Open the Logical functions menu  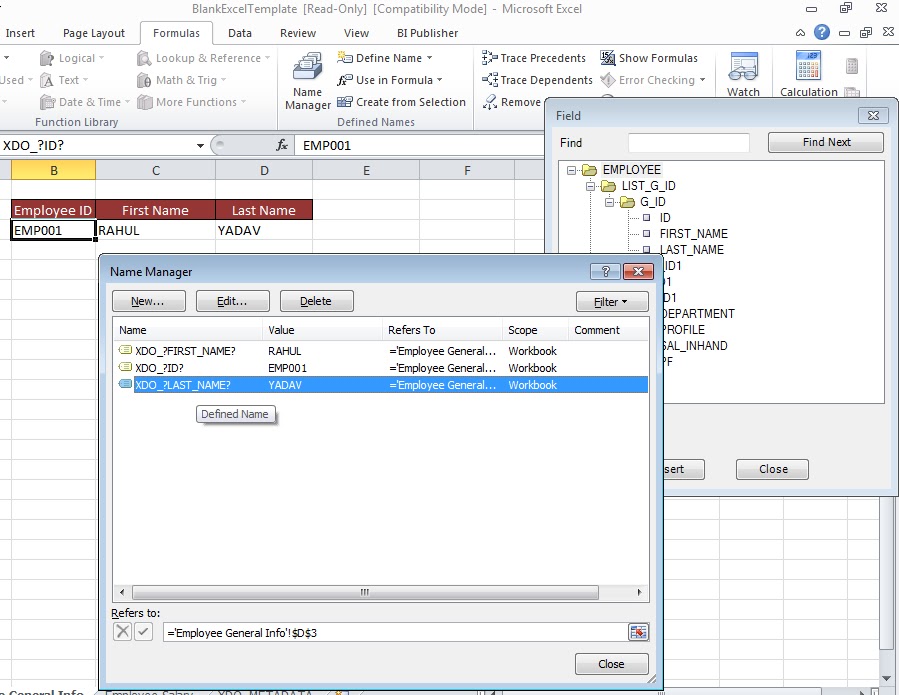72,58
